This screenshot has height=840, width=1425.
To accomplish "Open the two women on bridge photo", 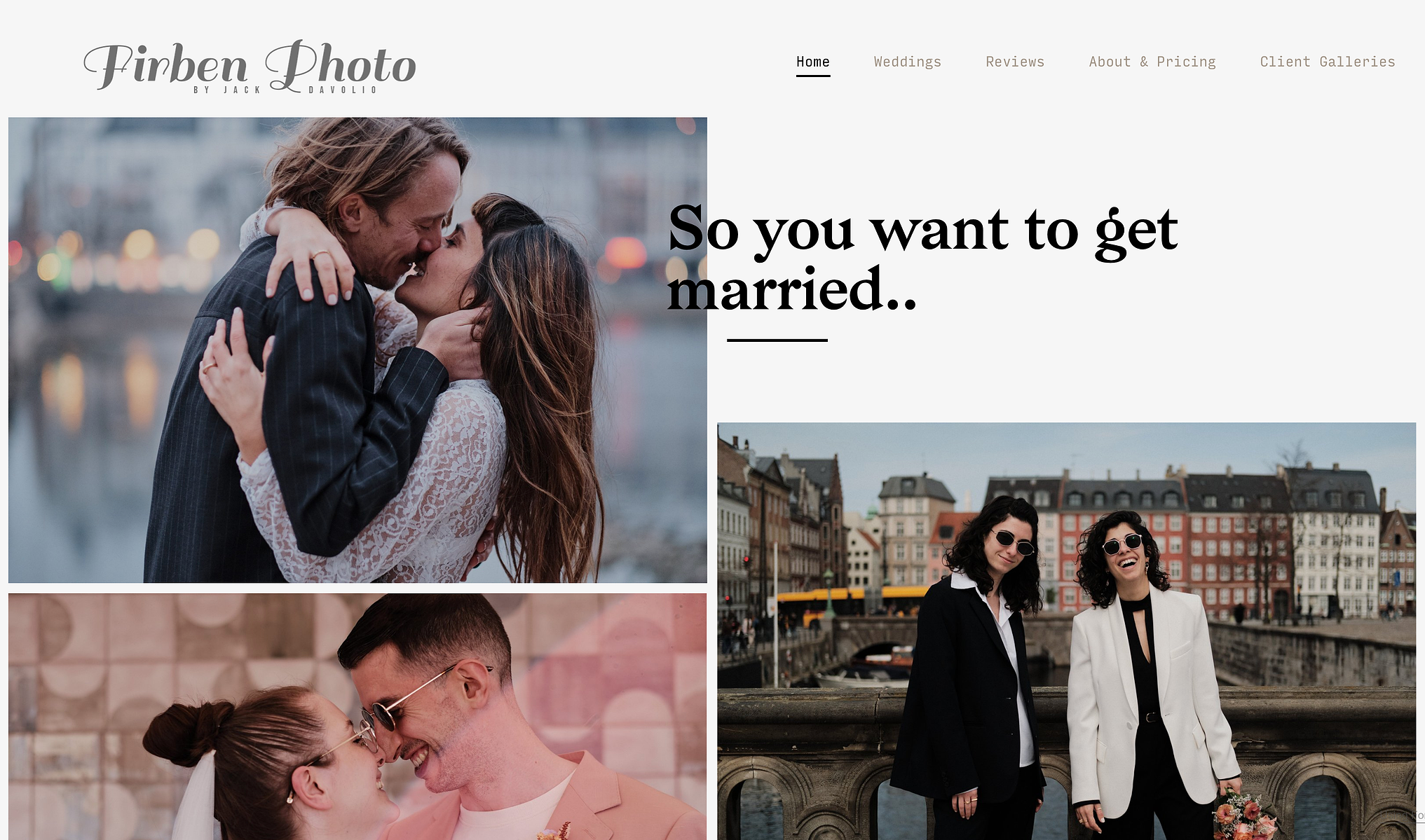I will [1066, 631].
